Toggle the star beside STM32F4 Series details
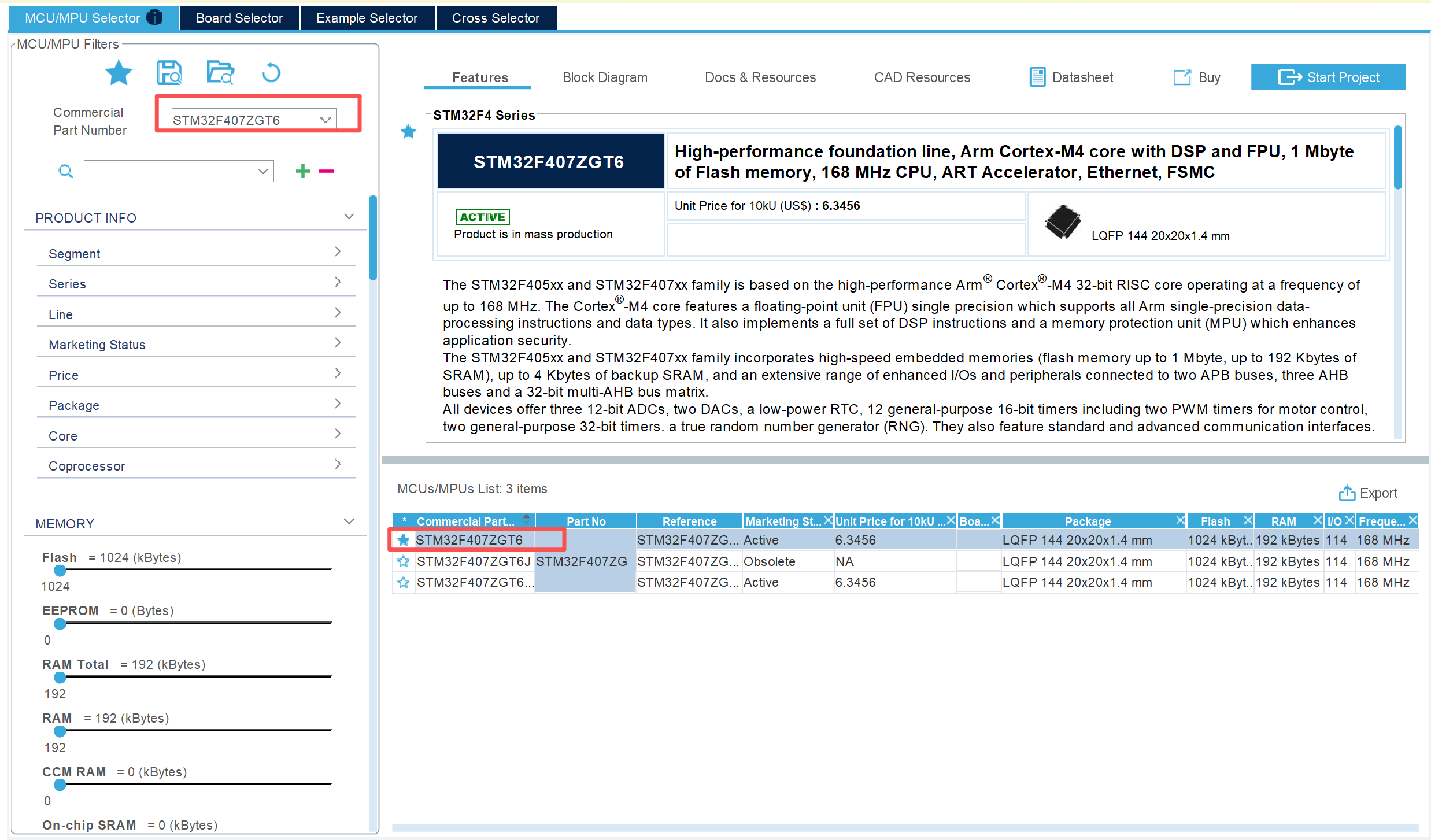The image size is (1431, 840). [x=408, y=131]
